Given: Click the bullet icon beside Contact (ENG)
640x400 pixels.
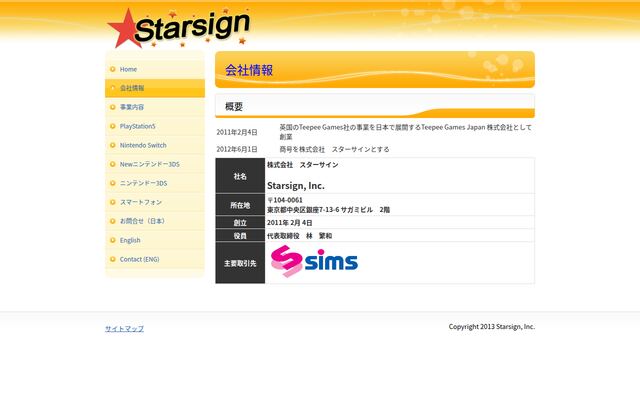Looking at the screenshot, I should pyautogui.click(x=113, y=259).
